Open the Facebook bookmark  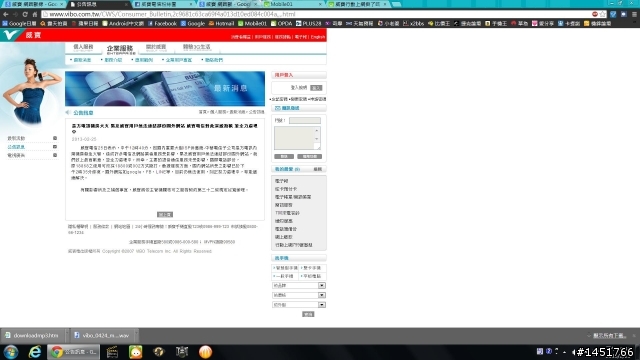point(162,24)
